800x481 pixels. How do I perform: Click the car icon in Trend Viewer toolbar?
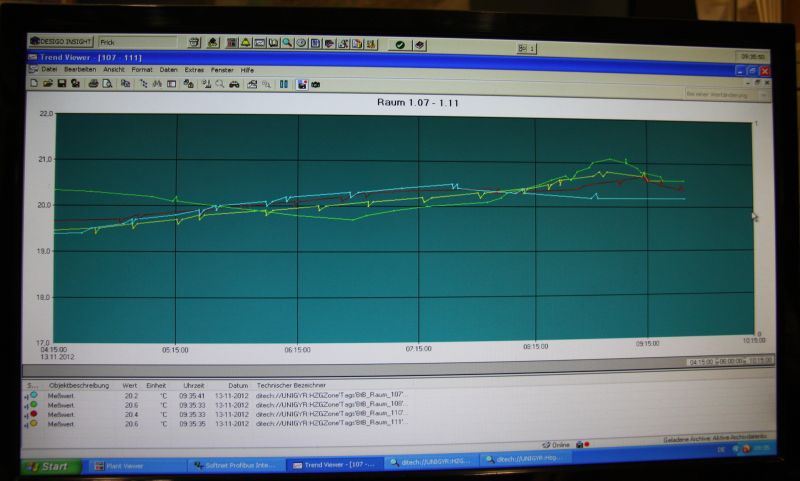pyautogui.click(x=234, y=84)
